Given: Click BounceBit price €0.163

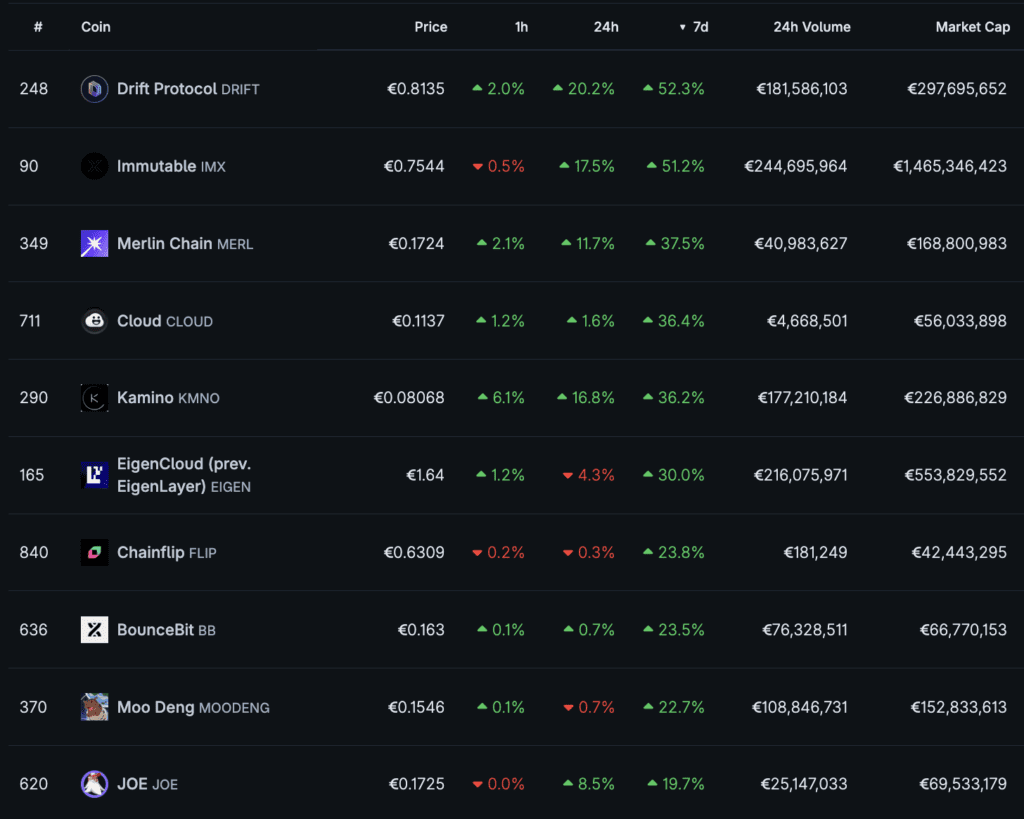Looking at the screenshot, I should [421, 630].
